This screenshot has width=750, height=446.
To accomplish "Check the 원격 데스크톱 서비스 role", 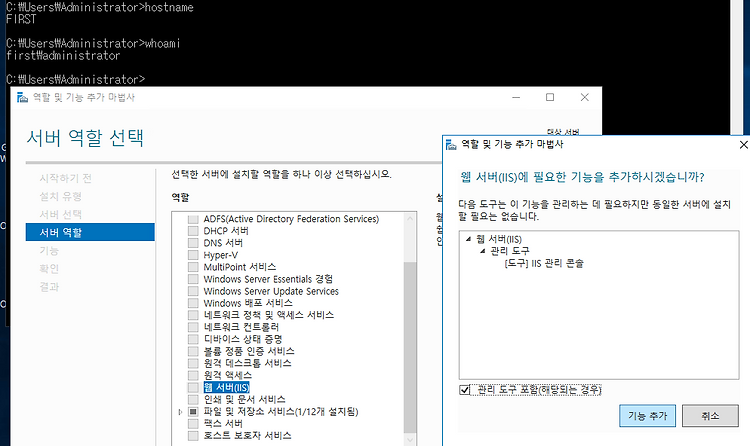I will 193,363.
